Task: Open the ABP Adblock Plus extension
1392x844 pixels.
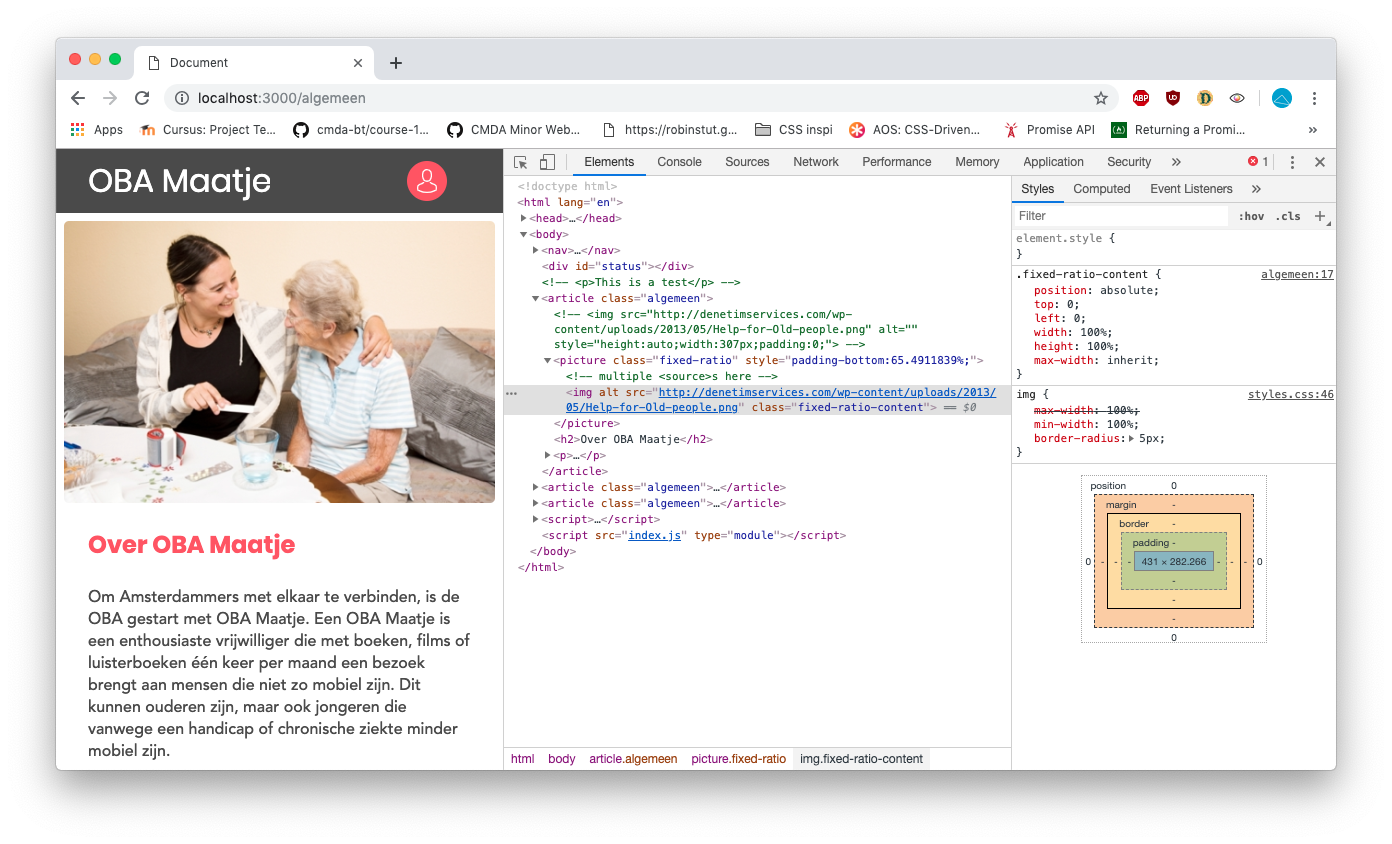Action: click(1141, 98)
